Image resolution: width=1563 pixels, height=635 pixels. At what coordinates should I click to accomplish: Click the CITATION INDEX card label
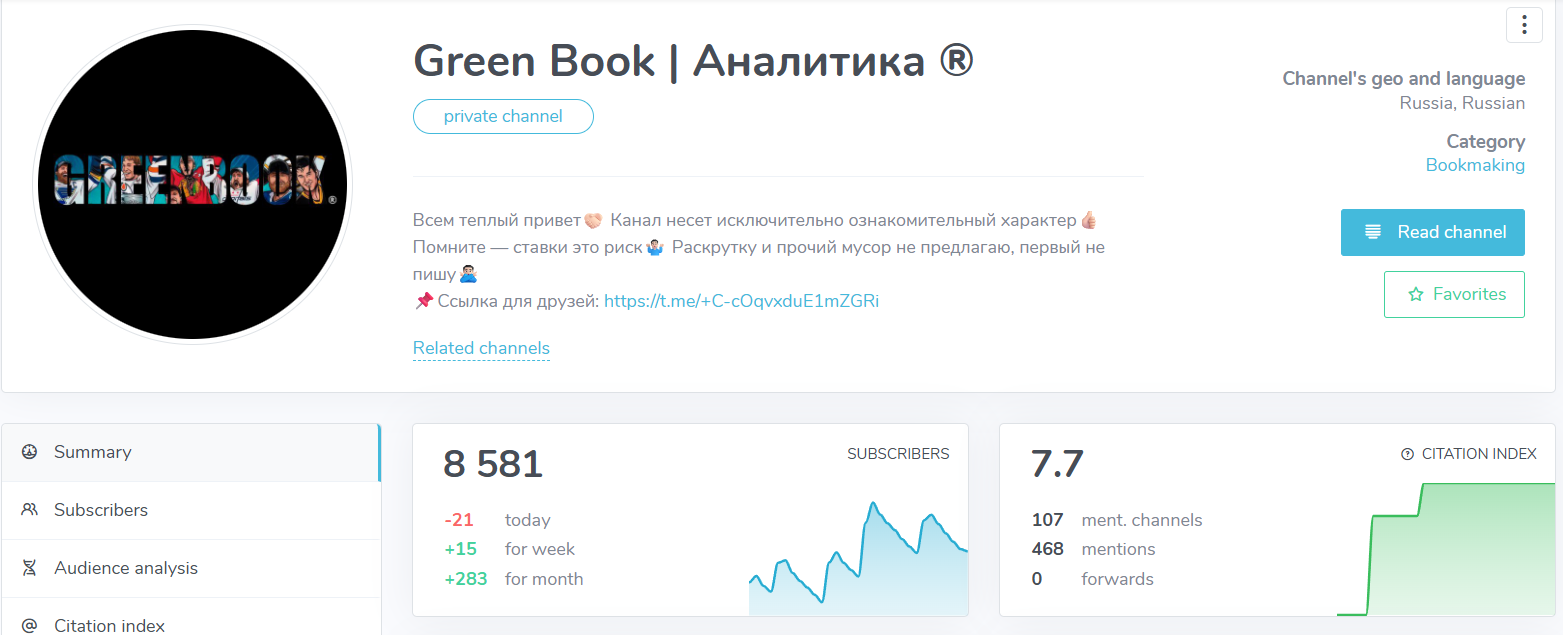pos(1479,454)
